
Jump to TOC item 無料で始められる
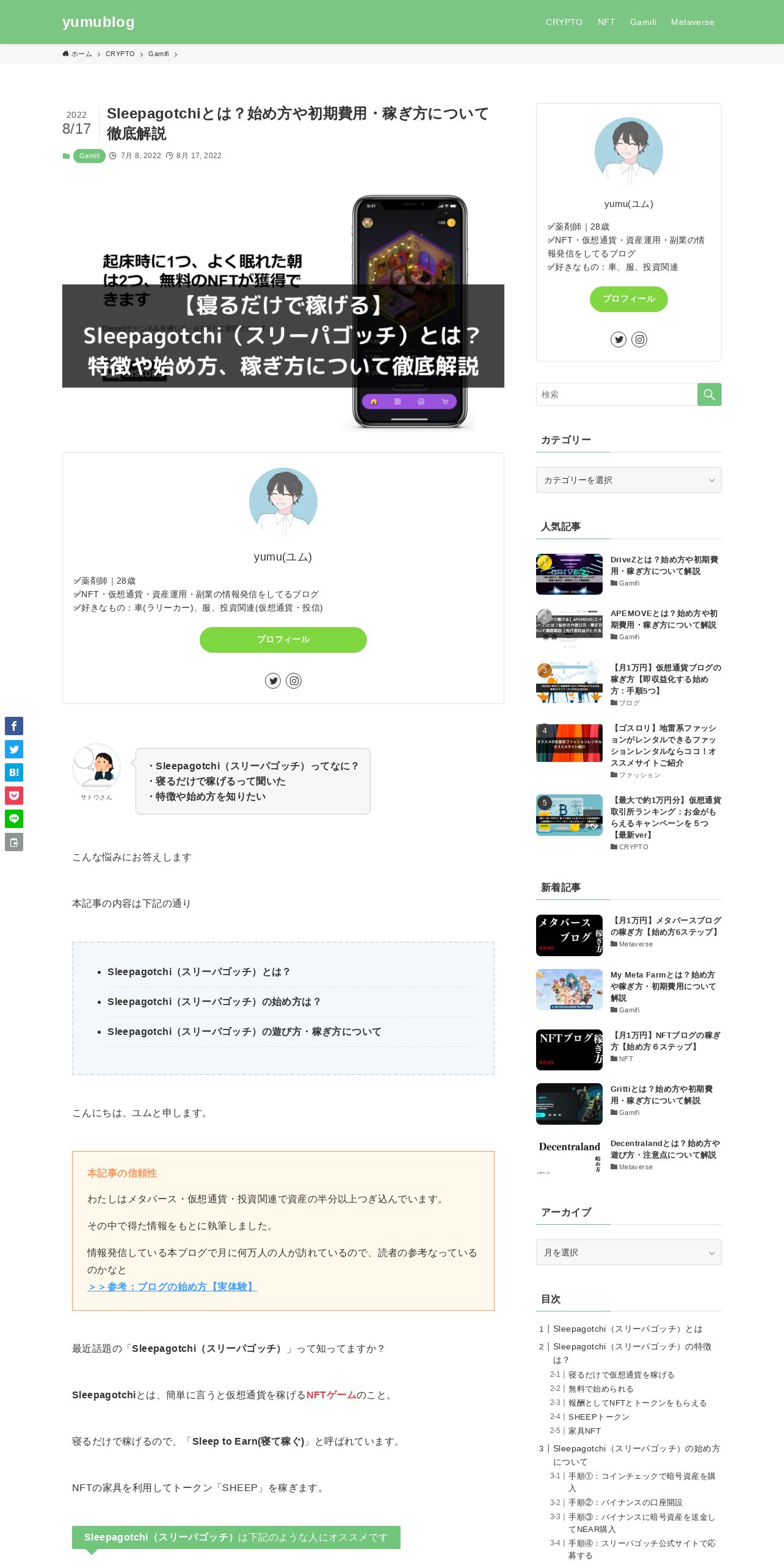click(x=601, y=1388)
